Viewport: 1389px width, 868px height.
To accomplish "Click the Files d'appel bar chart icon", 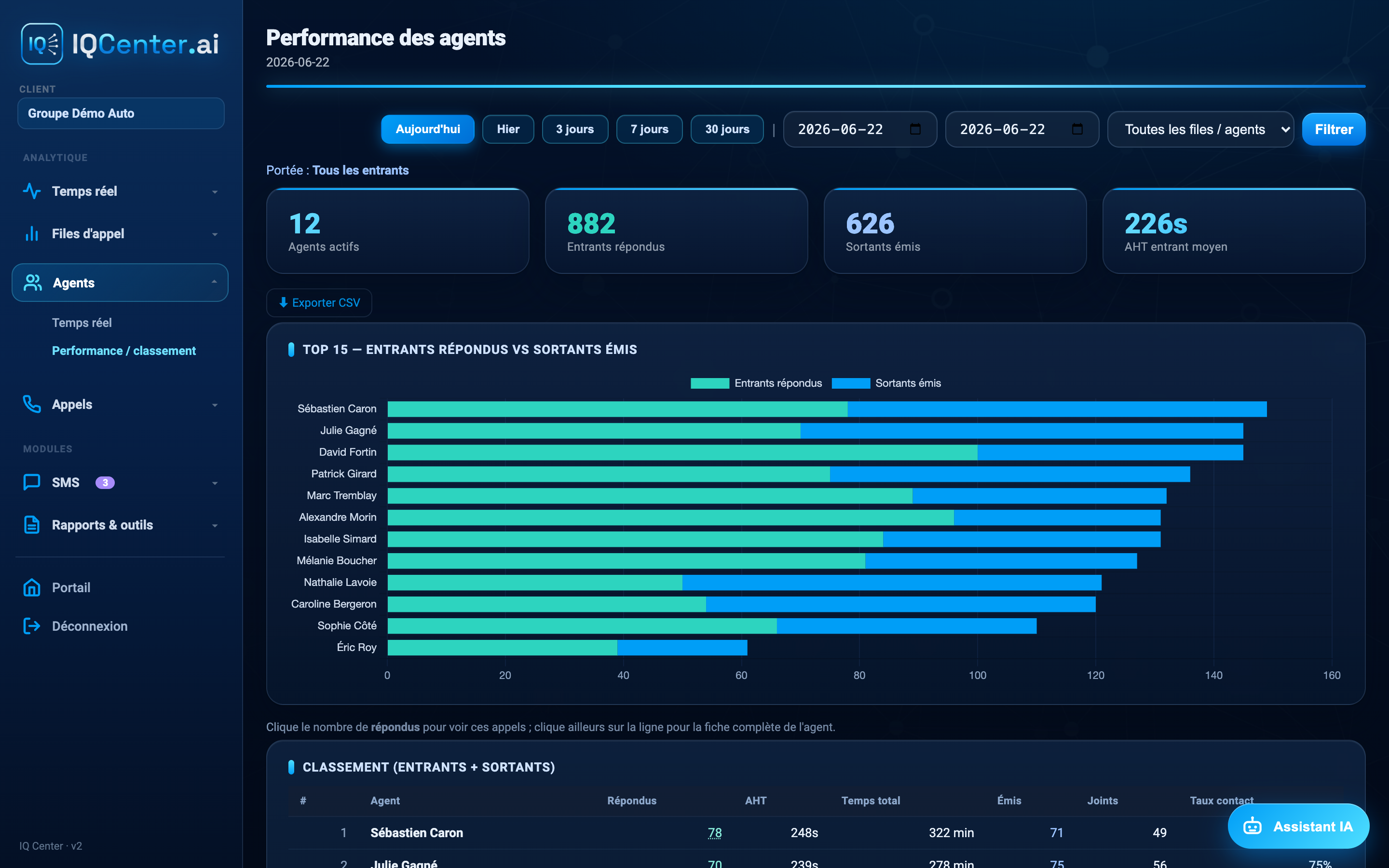I will (x=31, y=234).
